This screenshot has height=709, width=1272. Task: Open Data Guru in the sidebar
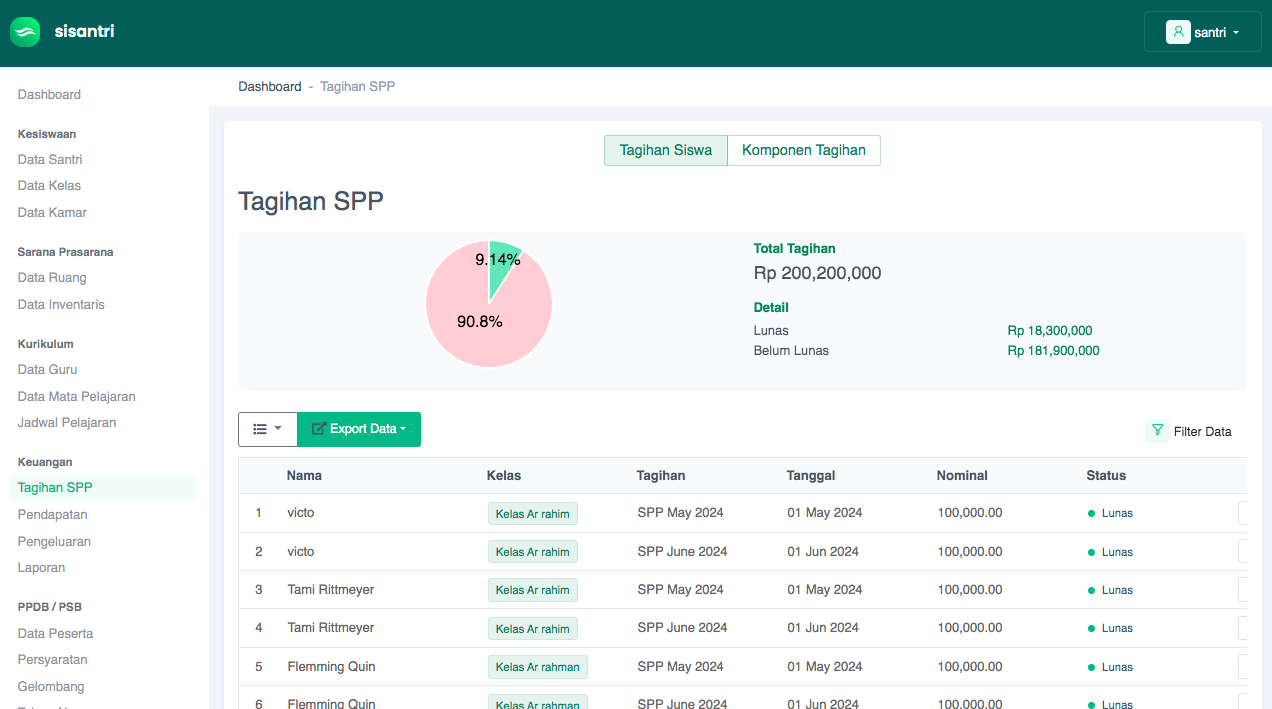pos(47,369)
